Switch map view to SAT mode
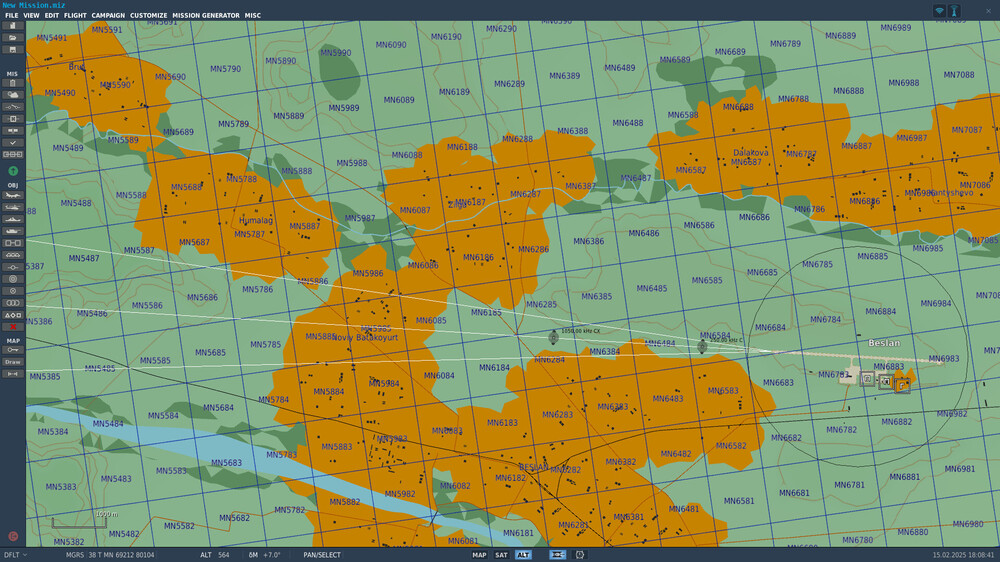The height and width of the screenshot is (562, 1000). [x=501, y=555]
